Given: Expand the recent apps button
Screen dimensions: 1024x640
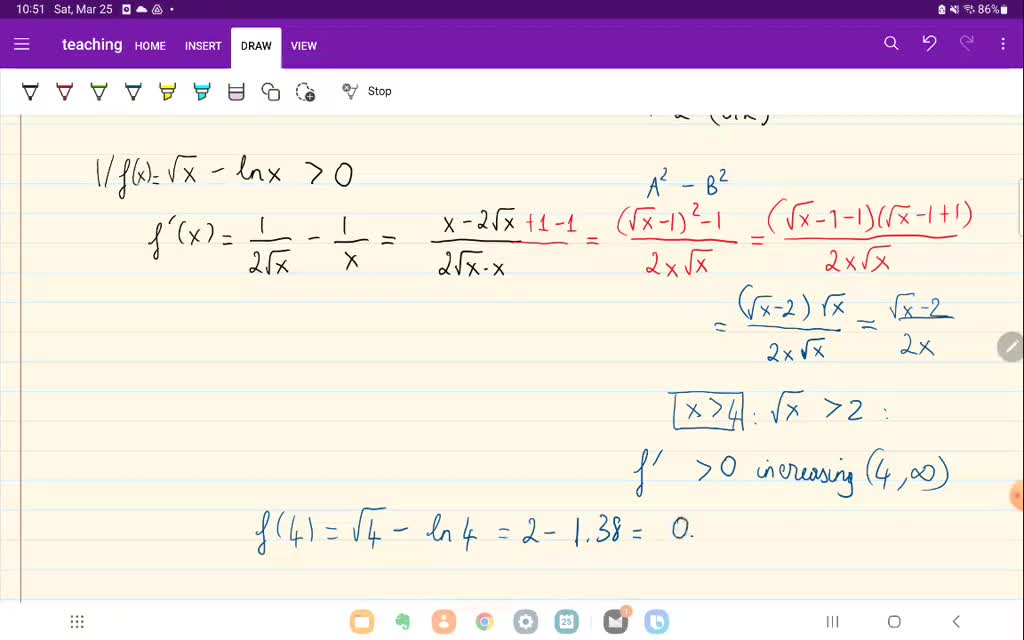Looking at the screenshot, I should [x=831, y=621].
